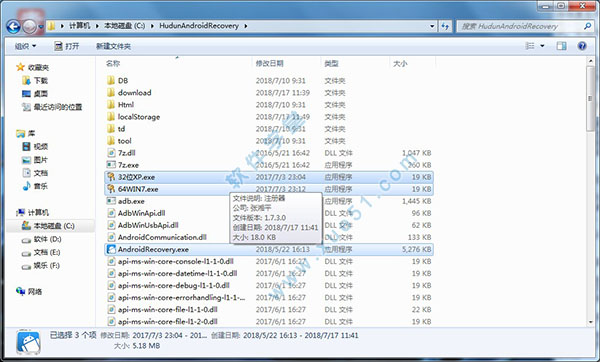Open the address bar history dropdown

pyautogui.click(x=432, y=26)
